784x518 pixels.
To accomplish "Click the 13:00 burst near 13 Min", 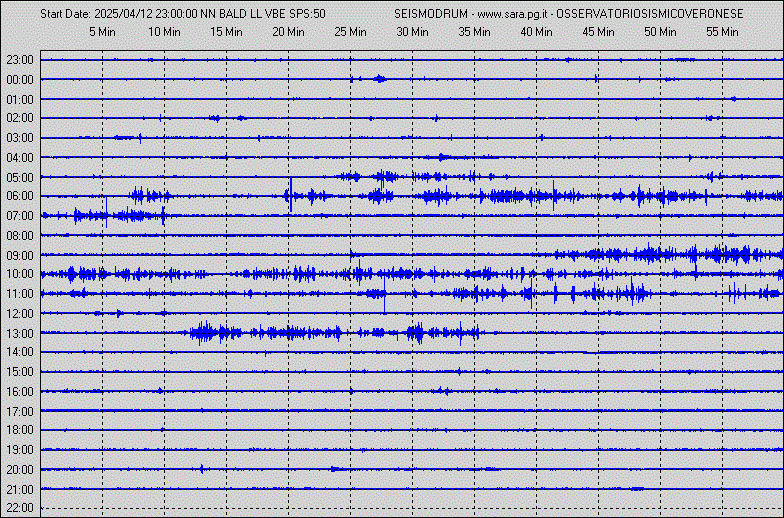I will (202, 333).
